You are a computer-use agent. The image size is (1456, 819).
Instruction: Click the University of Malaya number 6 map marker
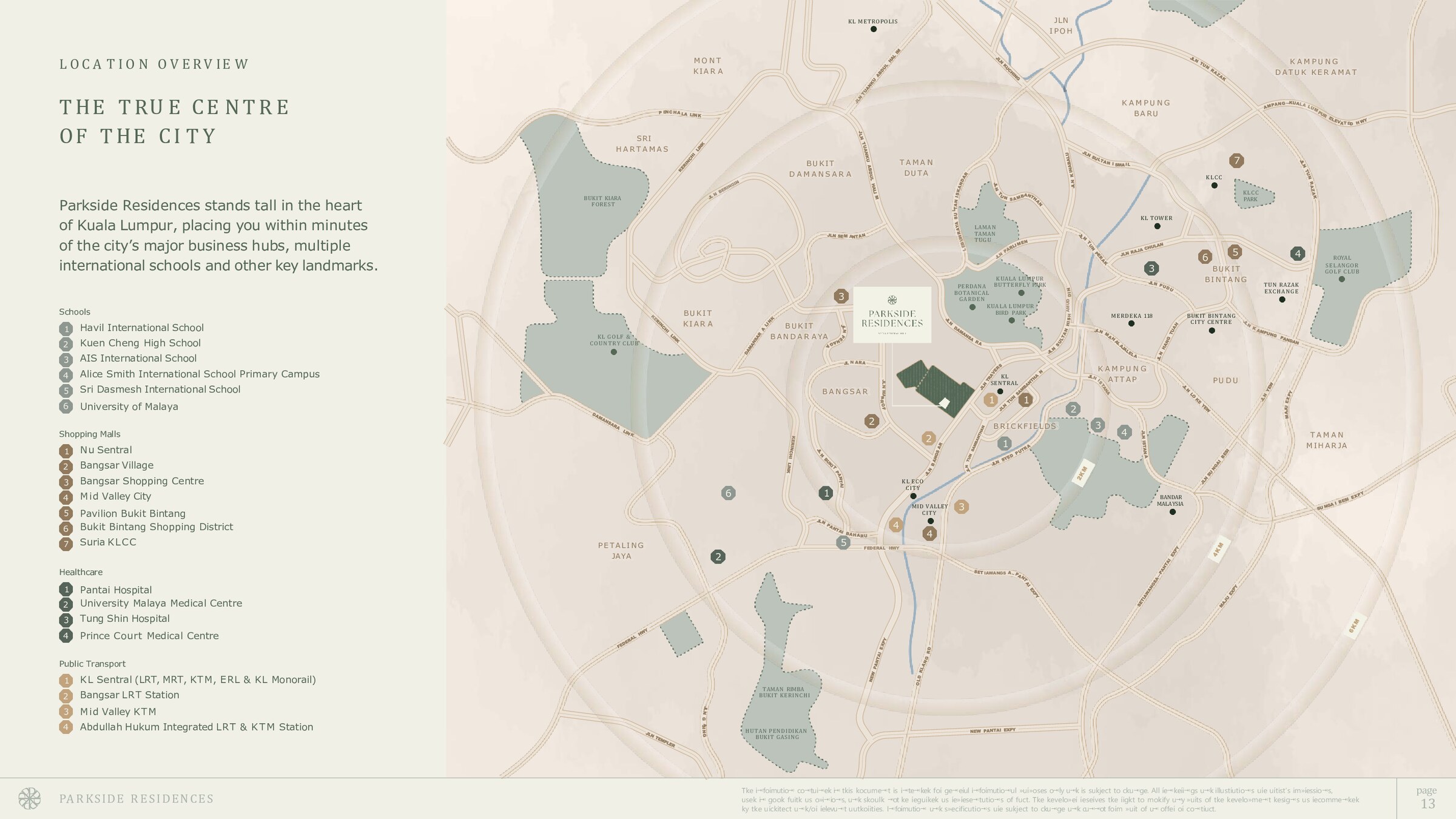pos(729,493)
